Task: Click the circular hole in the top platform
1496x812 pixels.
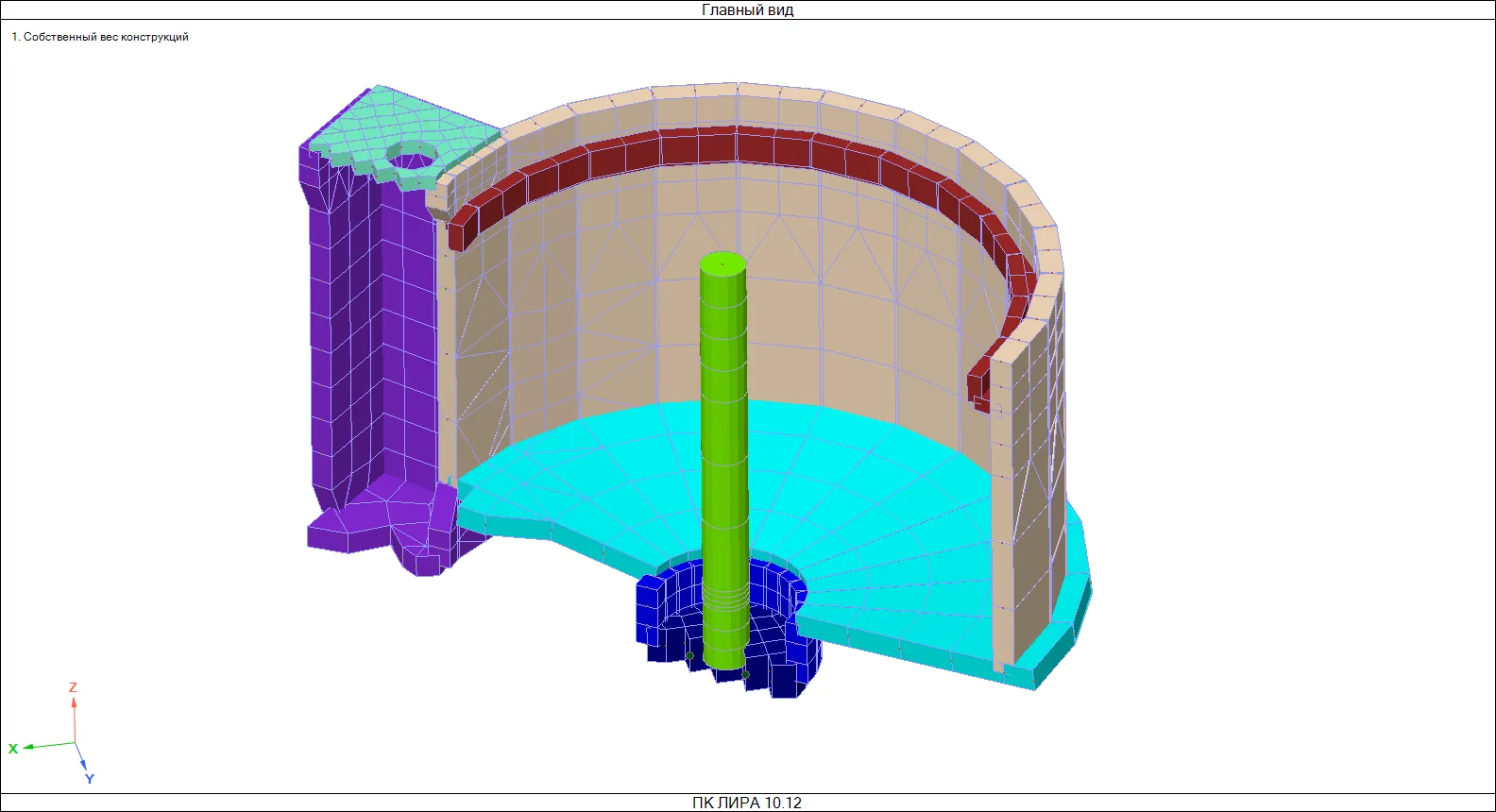Action: coord(410,155)
